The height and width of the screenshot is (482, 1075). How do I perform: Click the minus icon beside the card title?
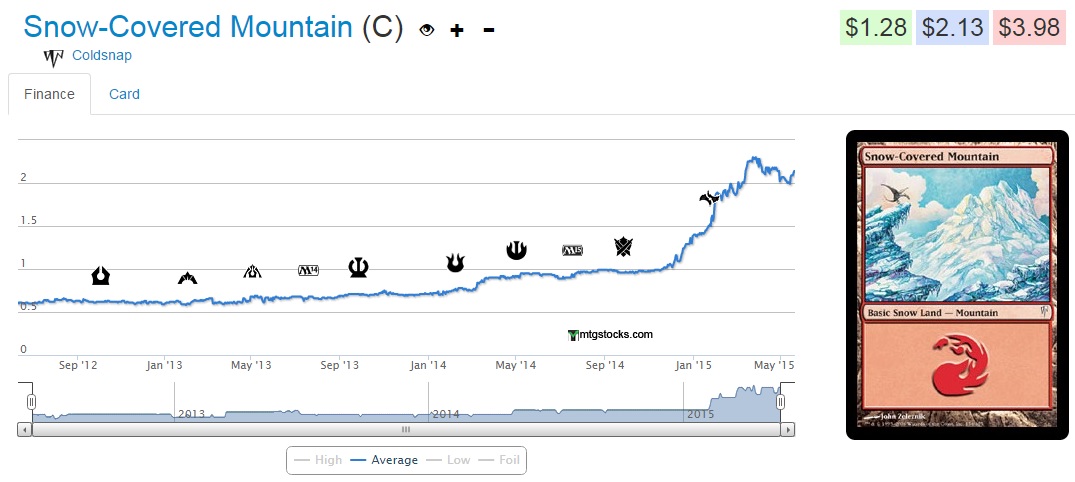(x=488, y=30)
